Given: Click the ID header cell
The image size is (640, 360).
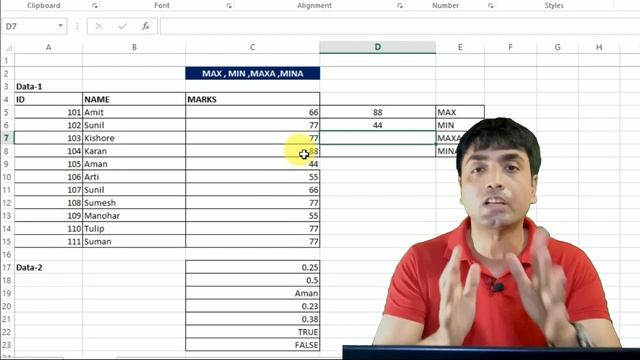Looking at the screenshot, I should pos(49,100).
